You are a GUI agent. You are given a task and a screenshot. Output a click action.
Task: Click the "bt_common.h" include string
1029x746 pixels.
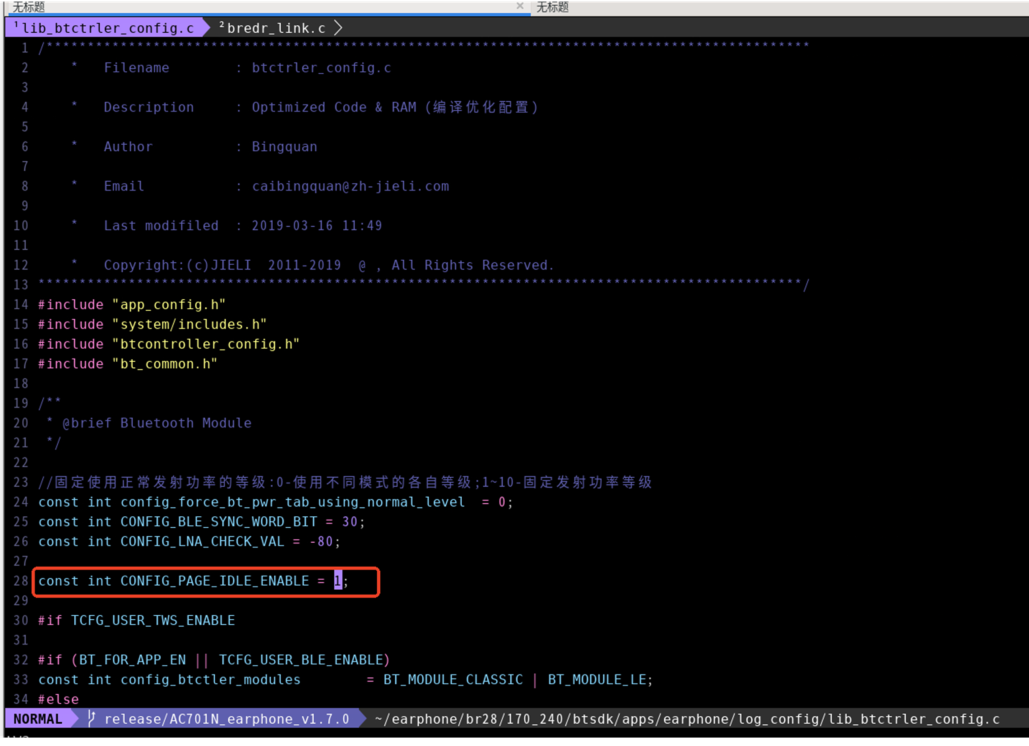tap(165, 363)
